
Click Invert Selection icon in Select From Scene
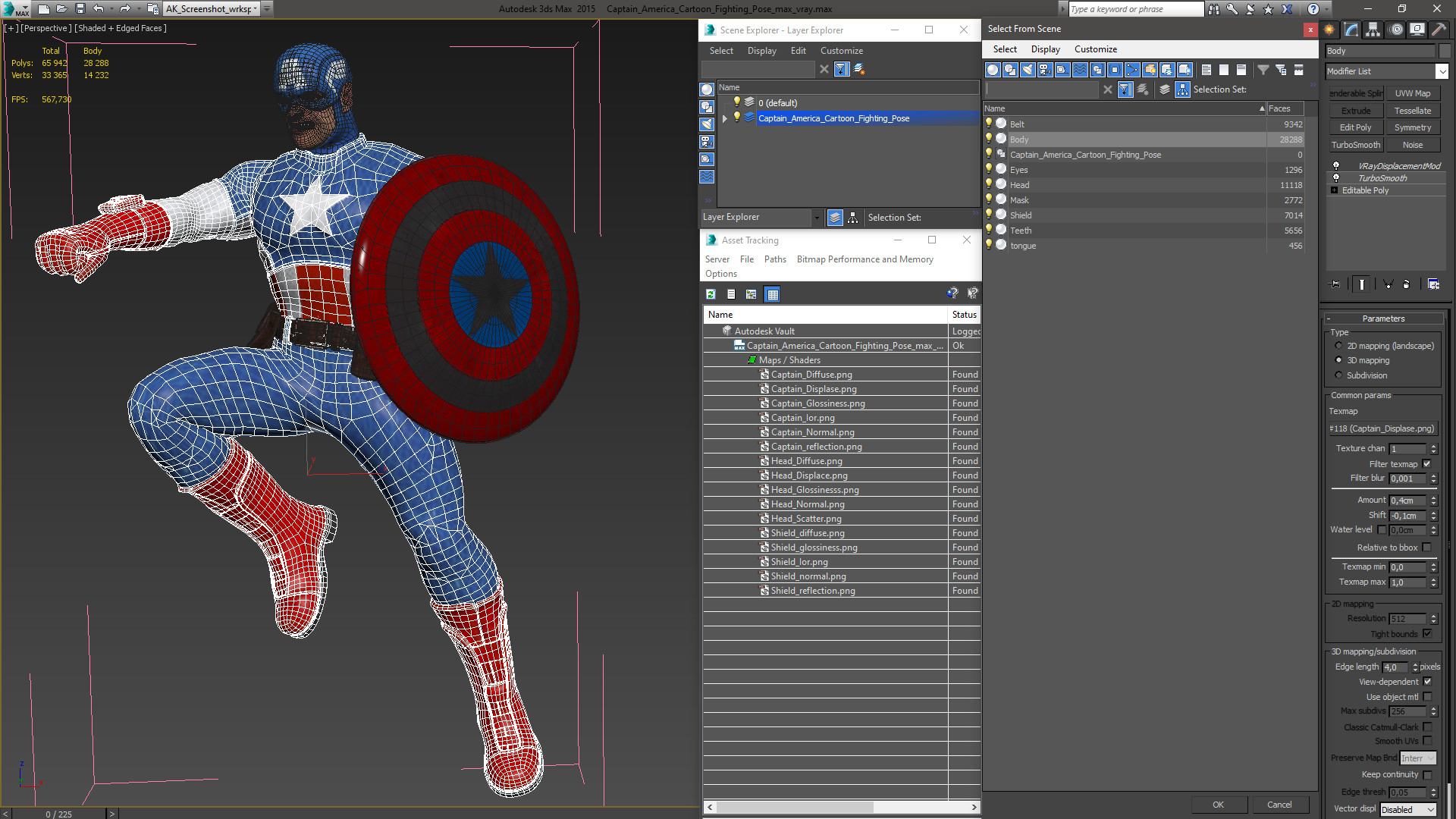coord(1241,70)
